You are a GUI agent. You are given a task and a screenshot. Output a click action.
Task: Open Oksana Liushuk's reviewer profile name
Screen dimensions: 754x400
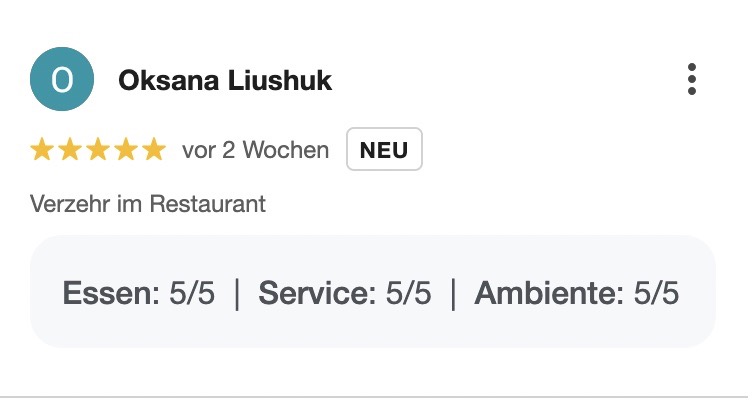pos(225,80)
